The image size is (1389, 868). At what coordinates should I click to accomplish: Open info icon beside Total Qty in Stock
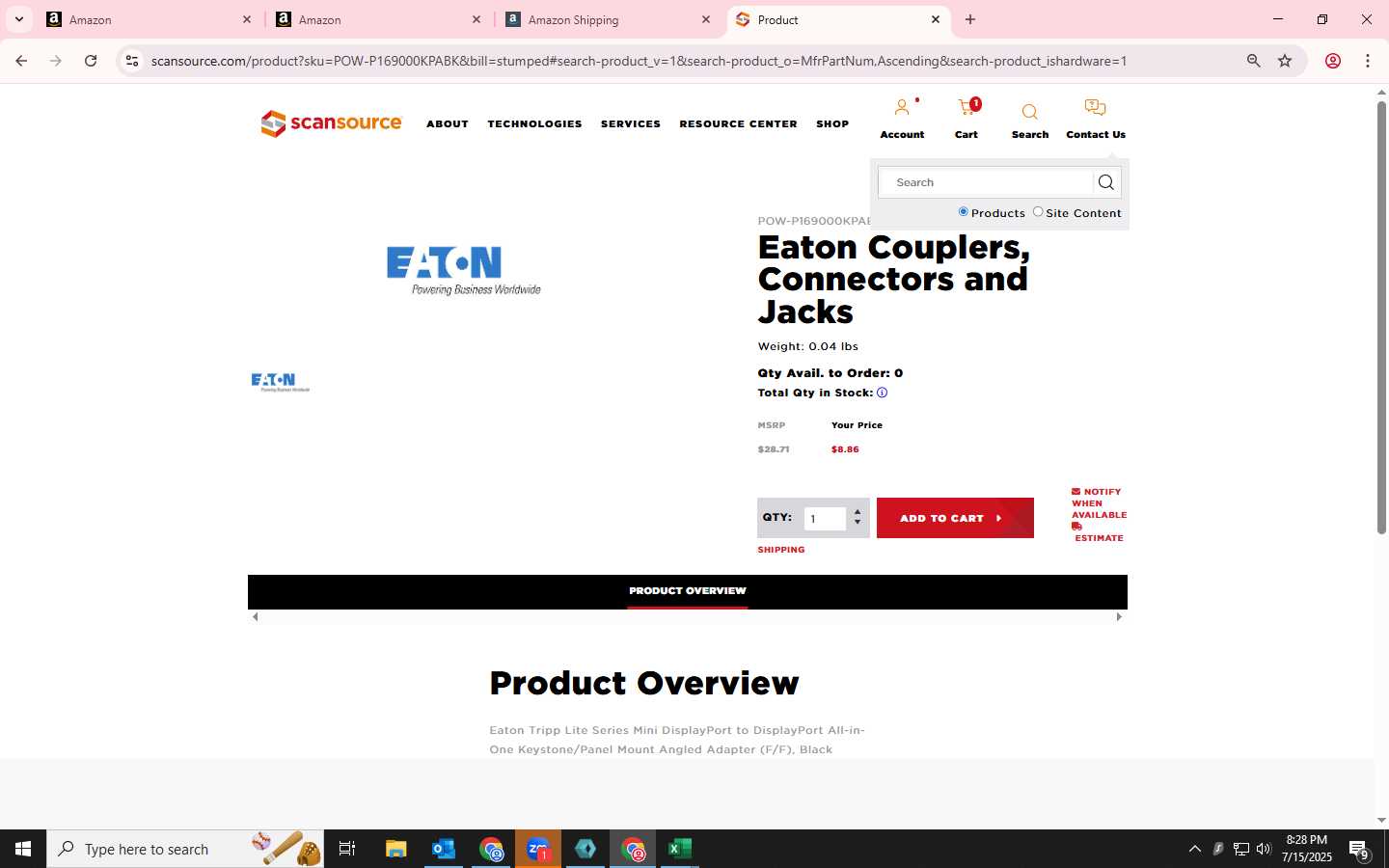[x=882, y=393]
